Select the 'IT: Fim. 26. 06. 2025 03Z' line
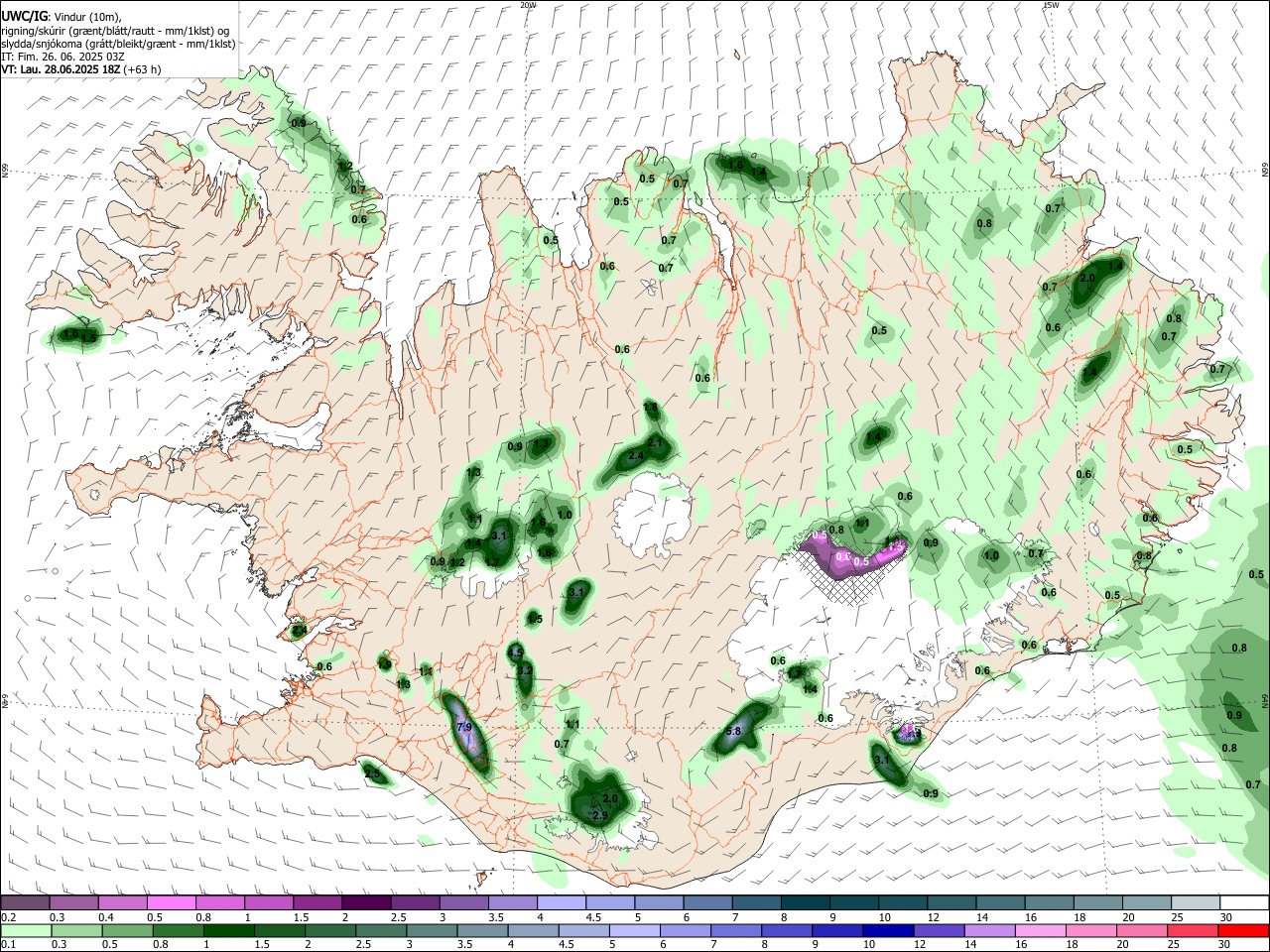Image resolution: width=1270 pixels, height=952 pixels. coord(63,57)
